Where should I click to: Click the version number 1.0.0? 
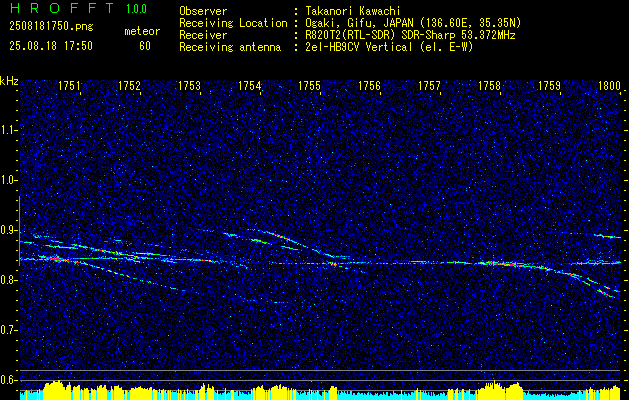coord(136,8)
